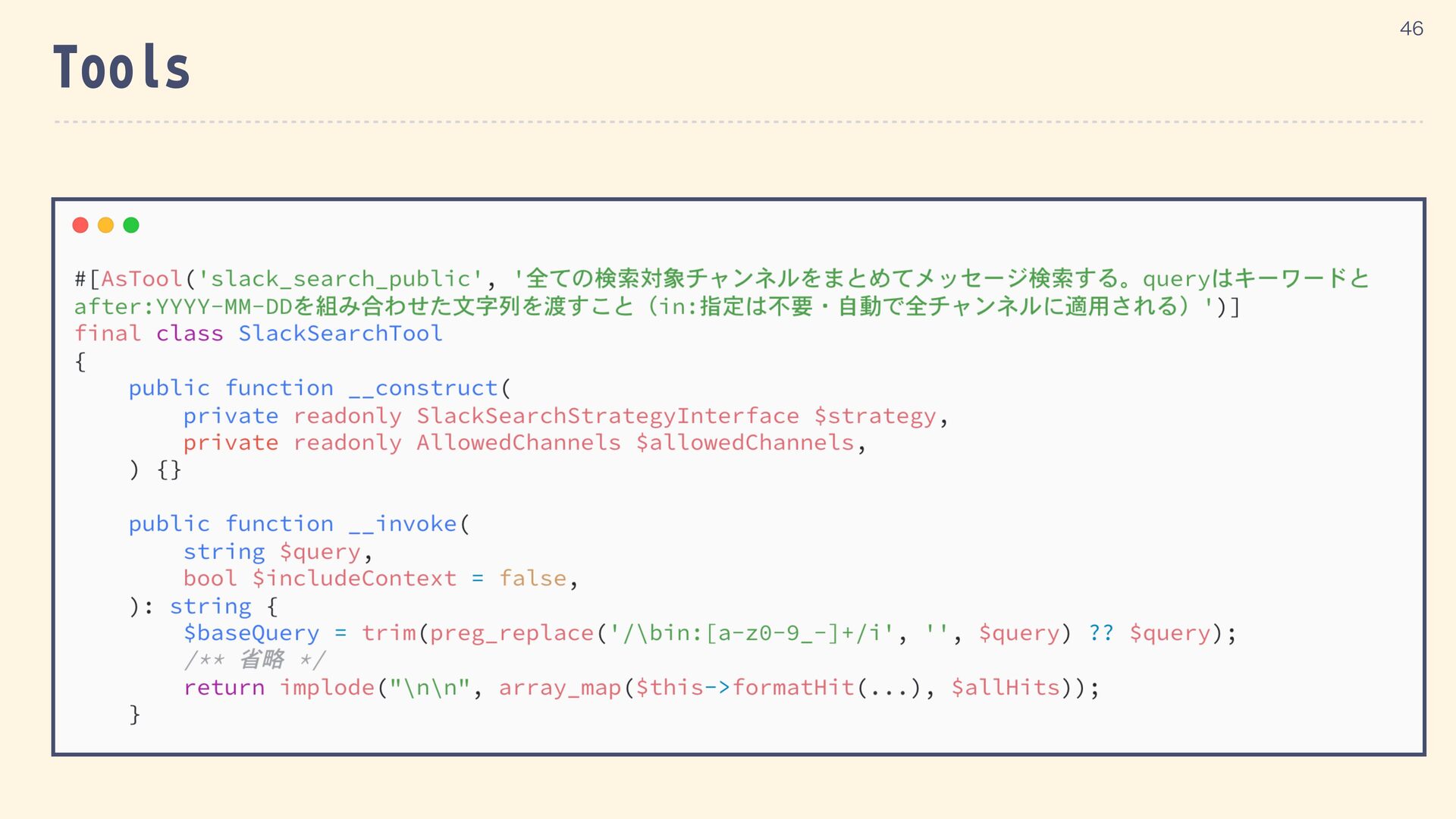The width and height of the screenshot is (1456, 819).
Task: Select the "SlackSearchStrategyInterface" type name
Action: point(607,416)
